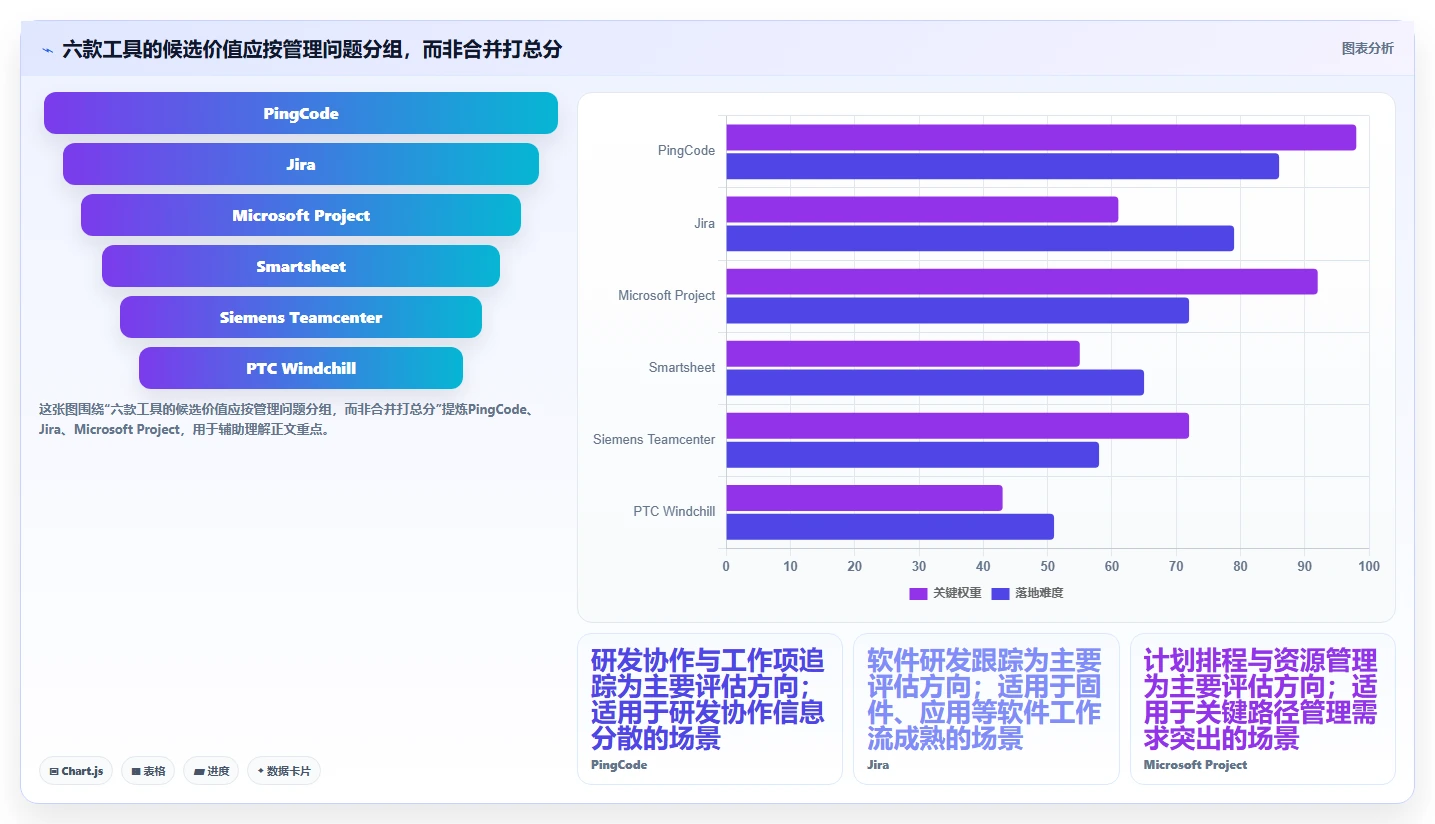Click PTC Windchill's purple 关键权重 bar
The height and width of the screenshot is (824, 1435).
pyautogui.click(x=864, y=498)
